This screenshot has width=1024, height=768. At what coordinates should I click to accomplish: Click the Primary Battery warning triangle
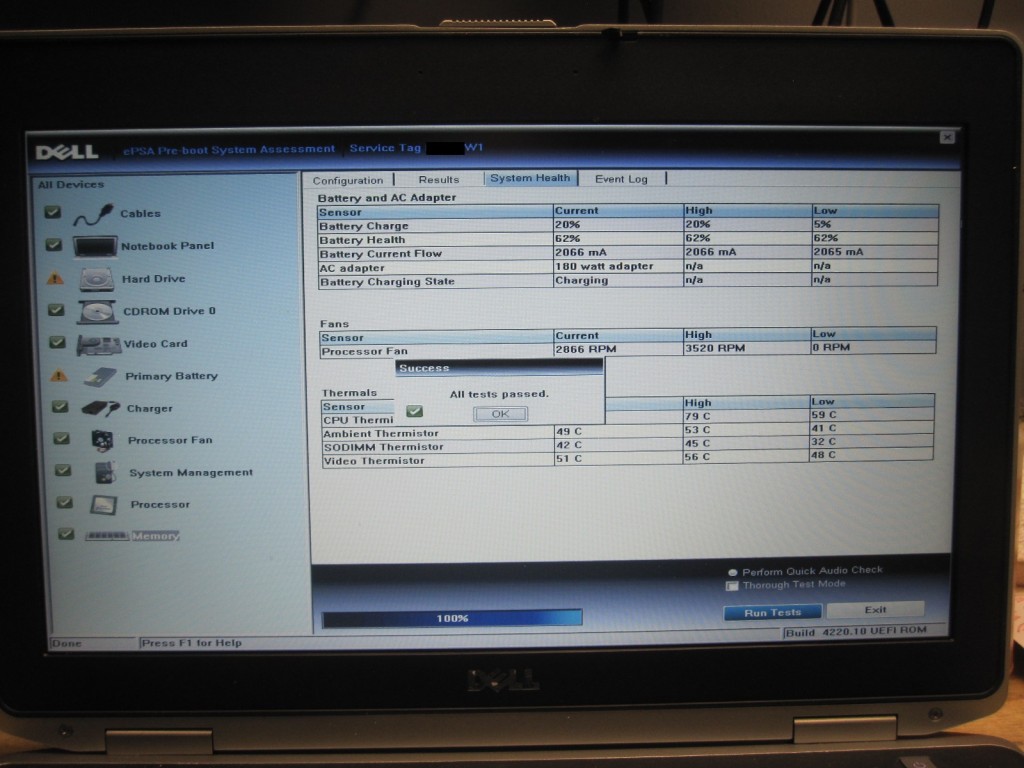pos(59,376)
